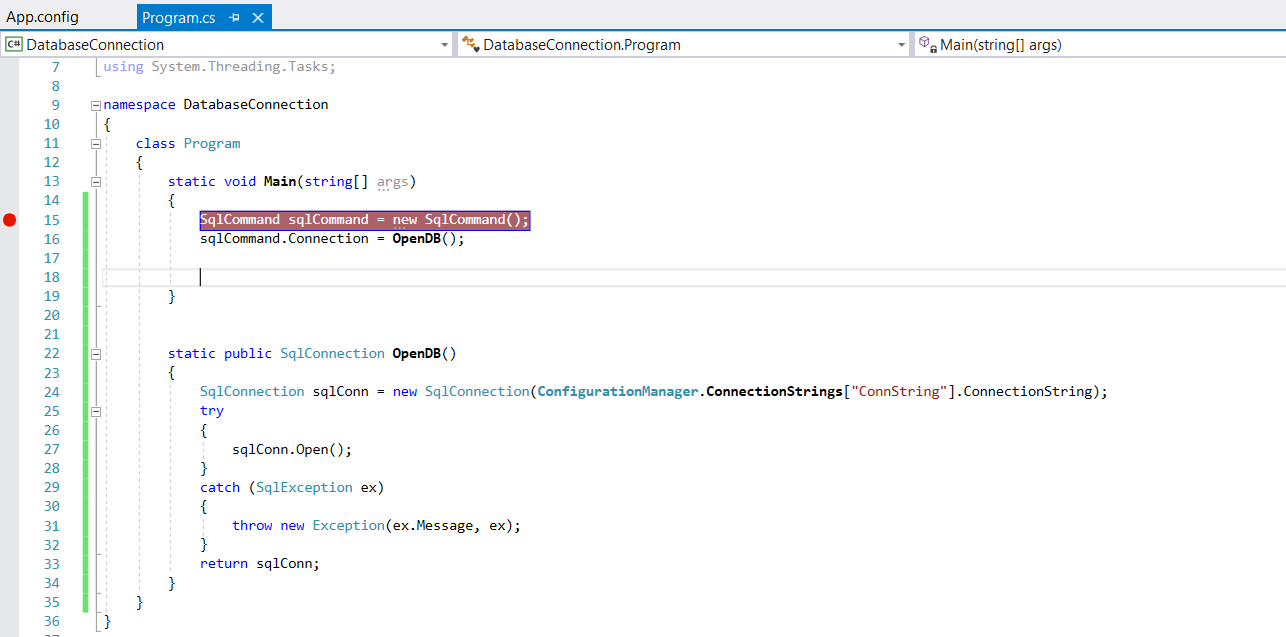Click the method icon beside Main(string[] args)
Image resolution: width=1286 pixels, height=637 pixels.
(927, 44)
